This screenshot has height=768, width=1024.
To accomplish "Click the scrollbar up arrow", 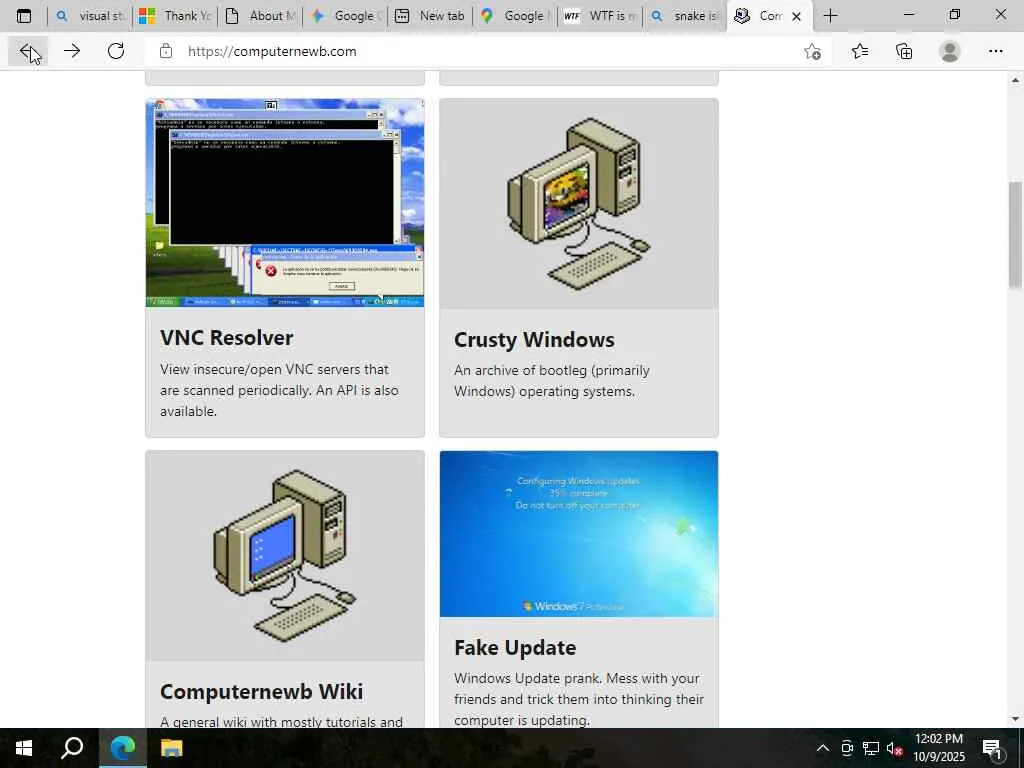I will coord(1015,80).
